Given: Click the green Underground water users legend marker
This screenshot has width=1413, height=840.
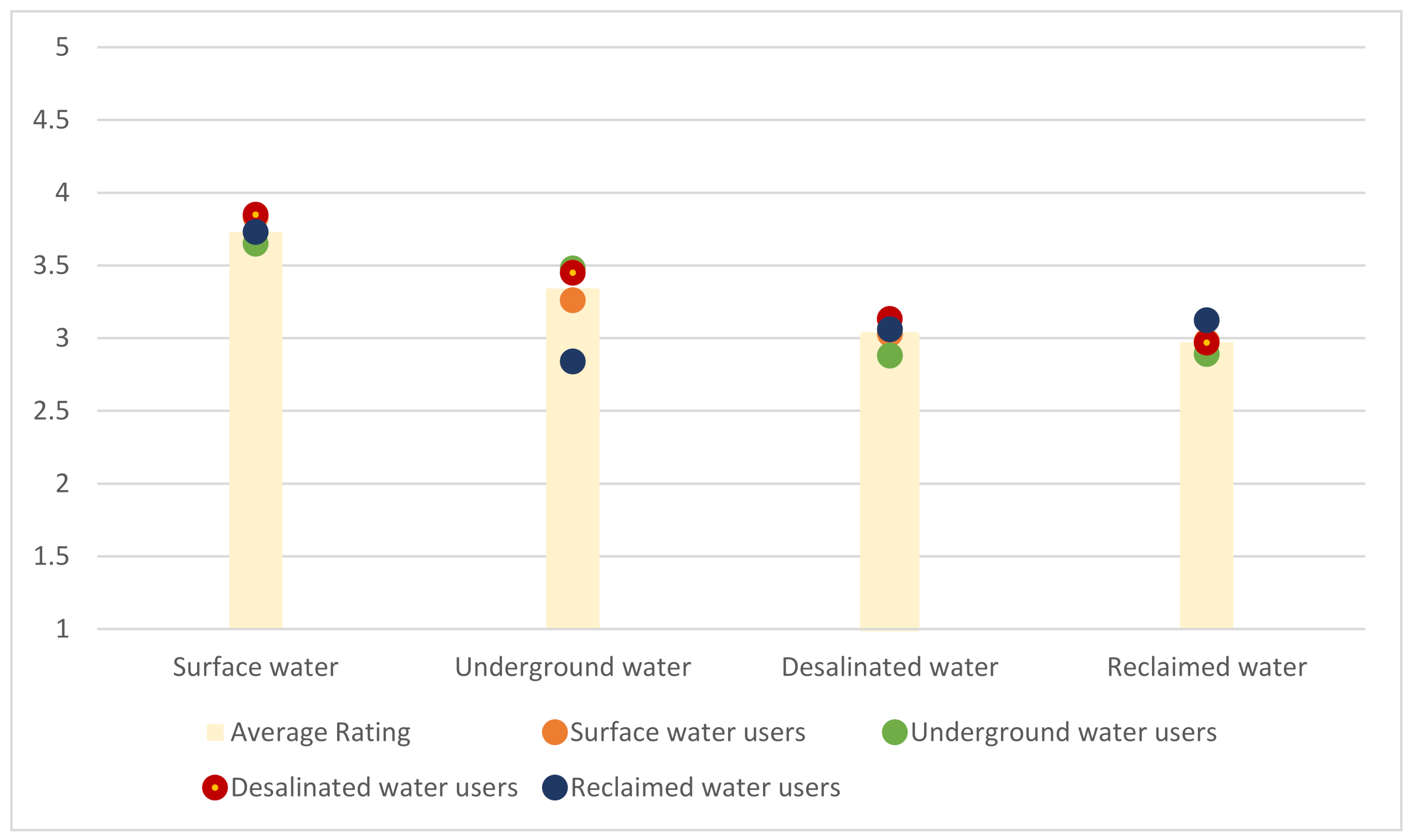Looking at the screenshot, I should (895, 732).
